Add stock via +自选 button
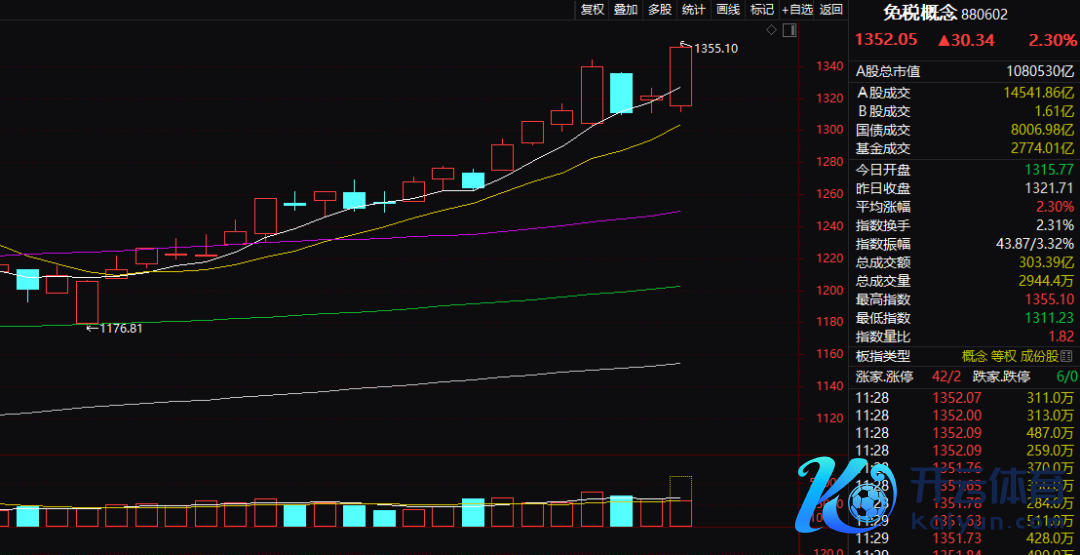The width and height of the screenshot is (1080, 555). [797, 10]
